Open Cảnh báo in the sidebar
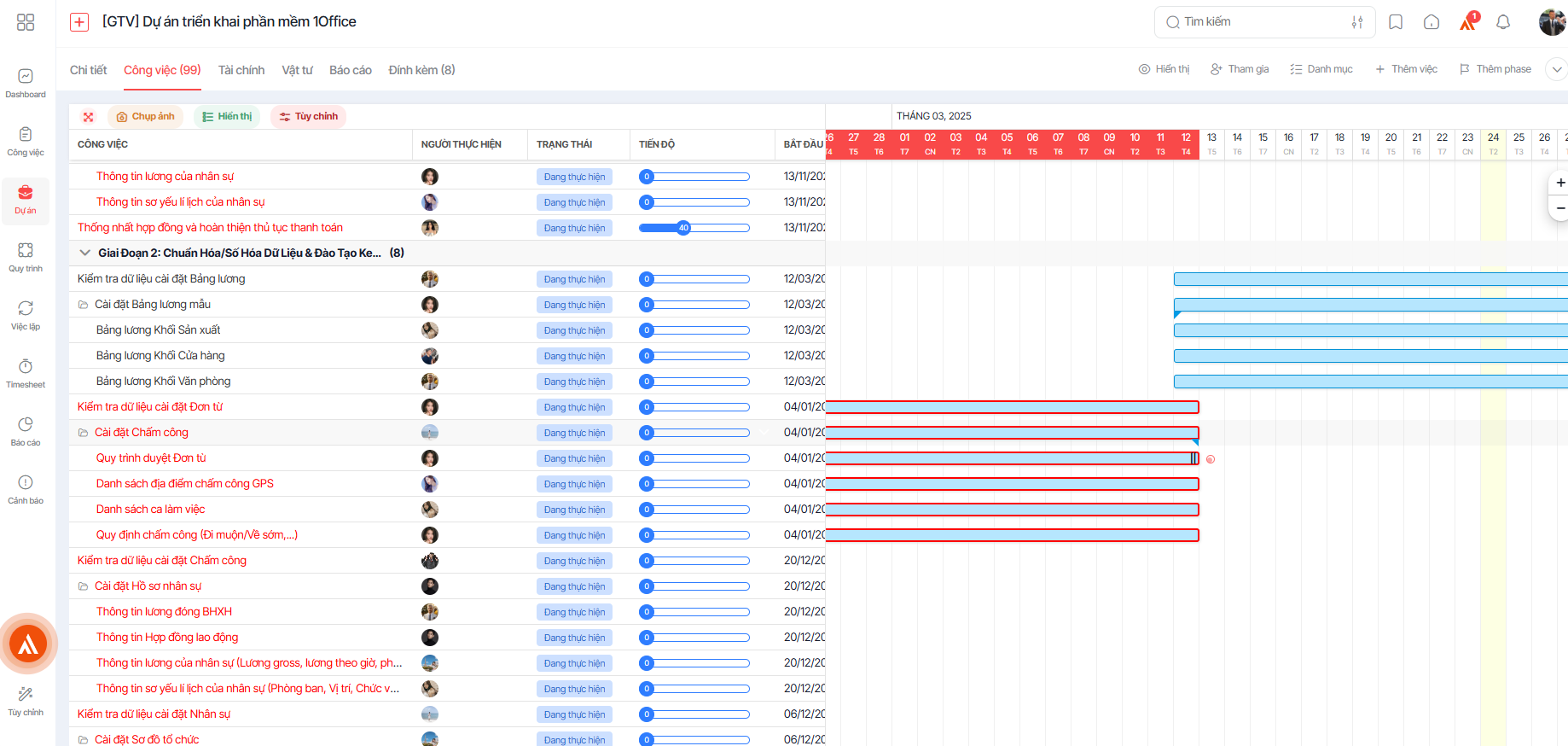The width and height of the screenshot is (1568, 746). click(26, 490)
